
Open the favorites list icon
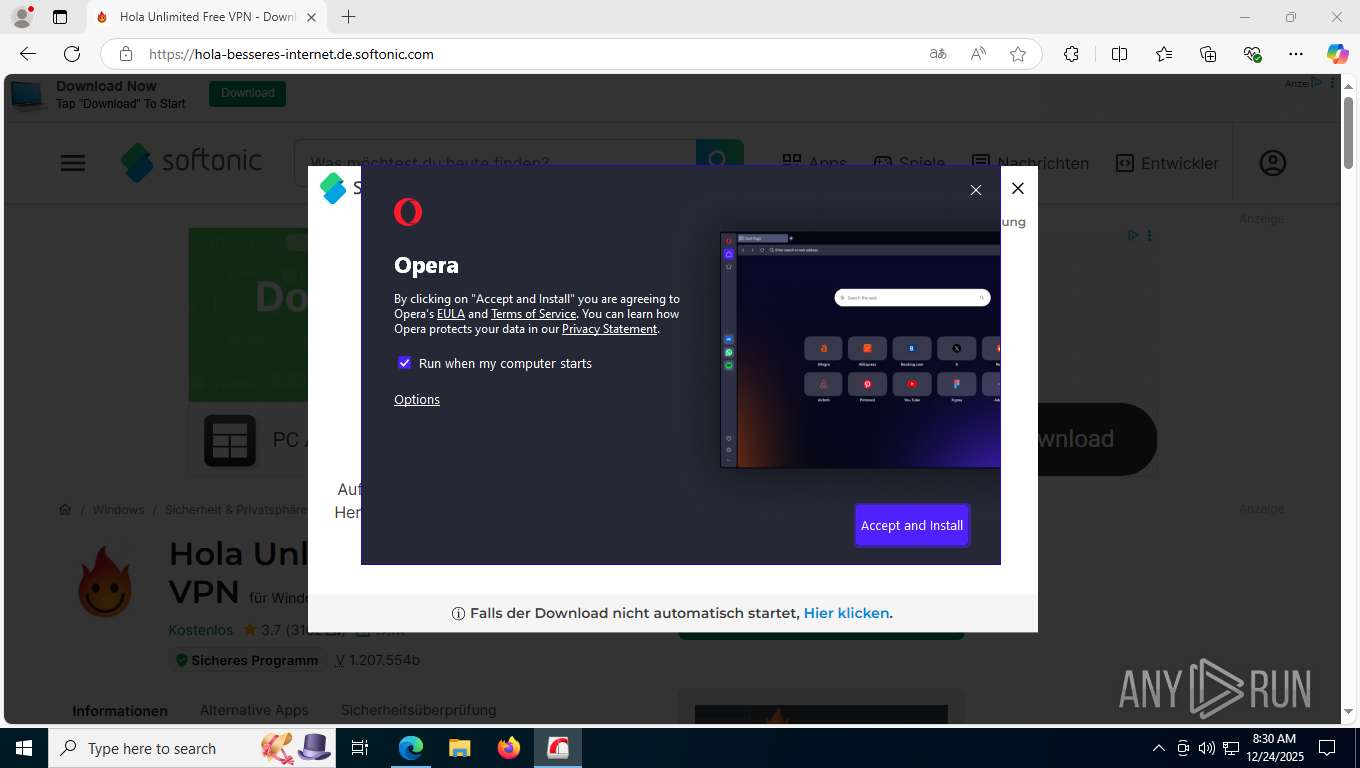[x=1164, y=54]
